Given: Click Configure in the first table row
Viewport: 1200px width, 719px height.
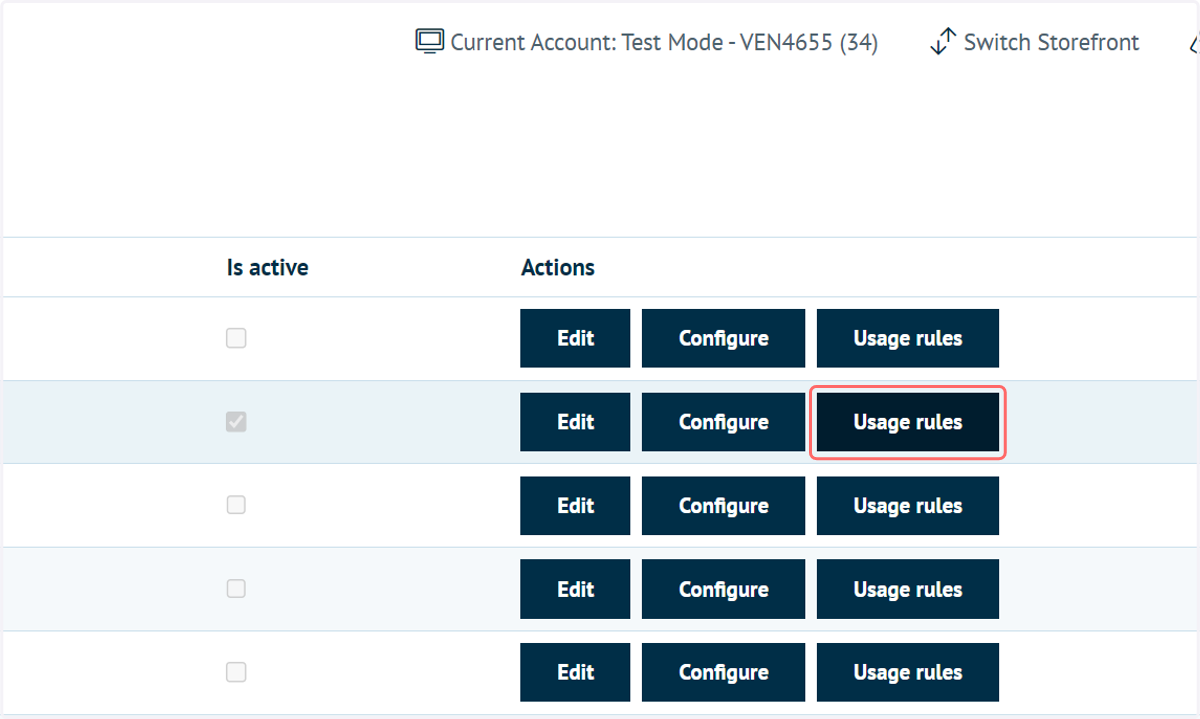Looking at the screenshot, I should pos(723,338).
